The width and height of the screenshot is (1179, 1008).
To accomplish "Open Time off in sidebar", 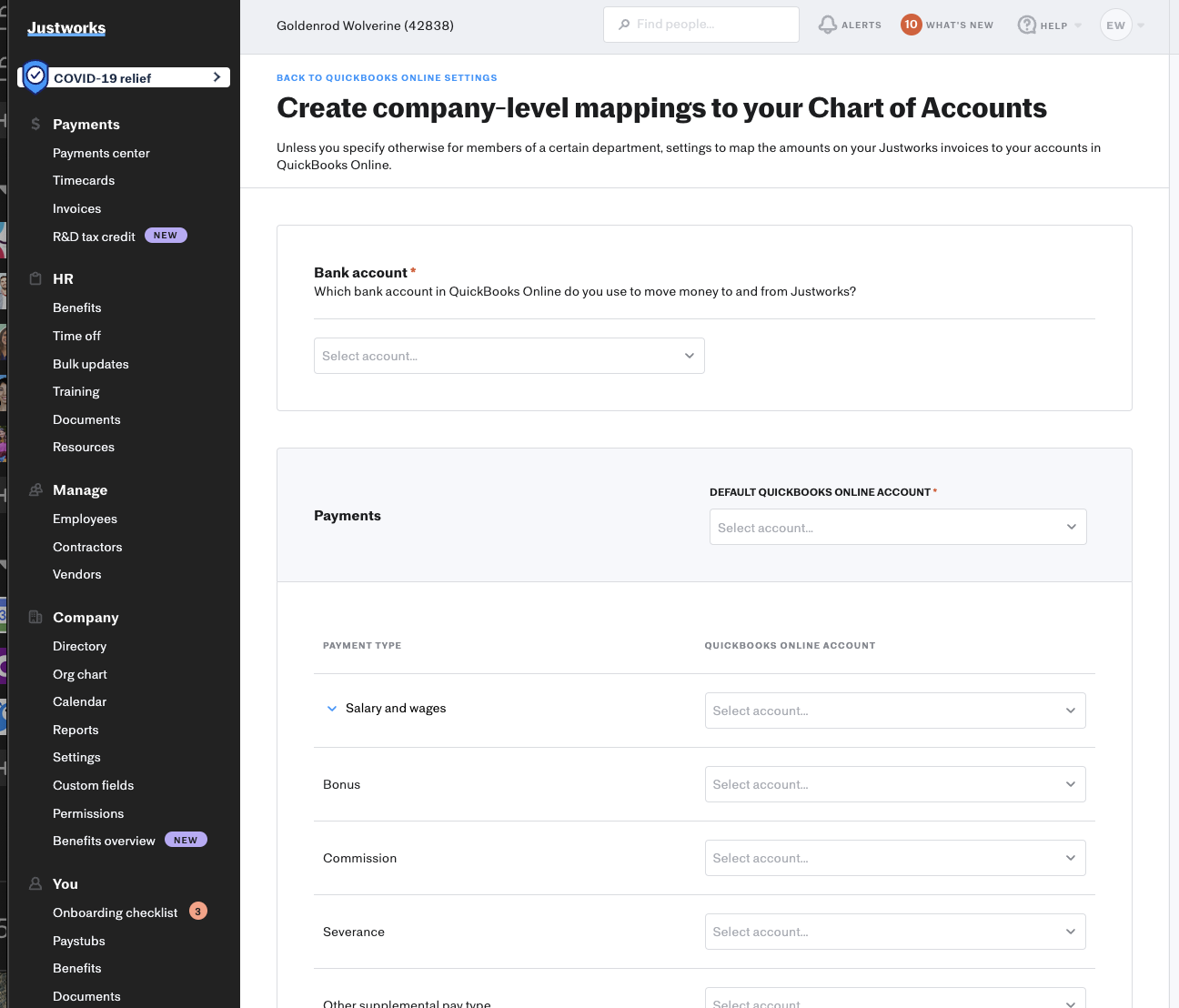I will (x=76, y=336).
